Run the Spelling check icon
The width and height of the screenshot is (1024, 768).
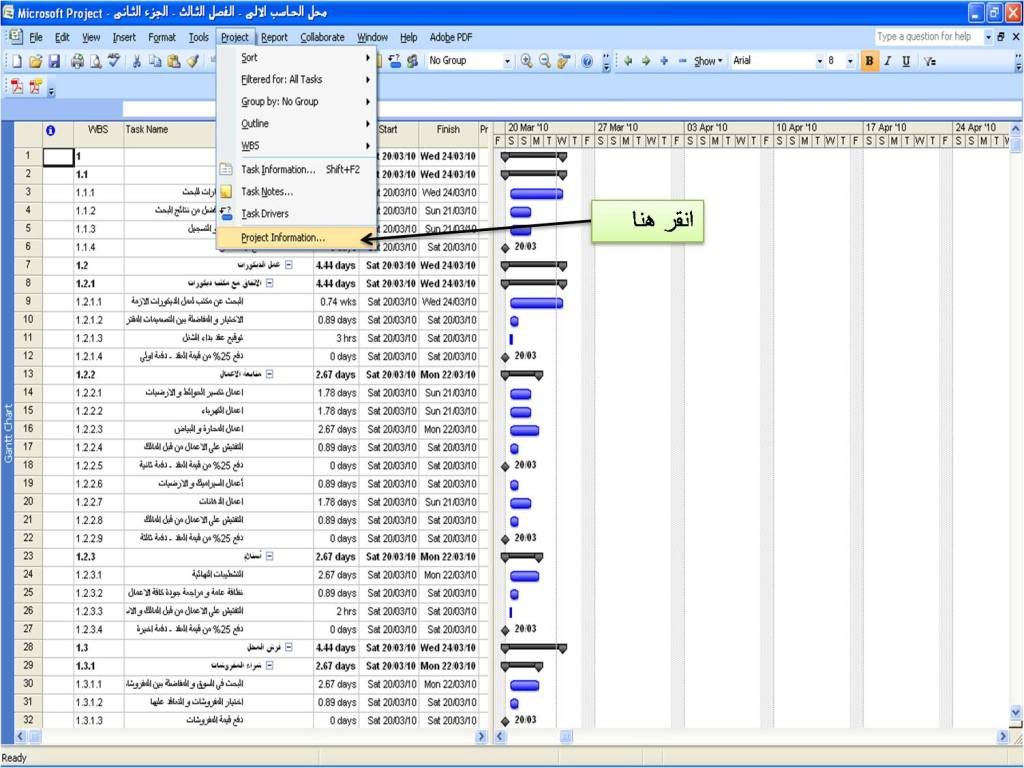pos(114,61)
